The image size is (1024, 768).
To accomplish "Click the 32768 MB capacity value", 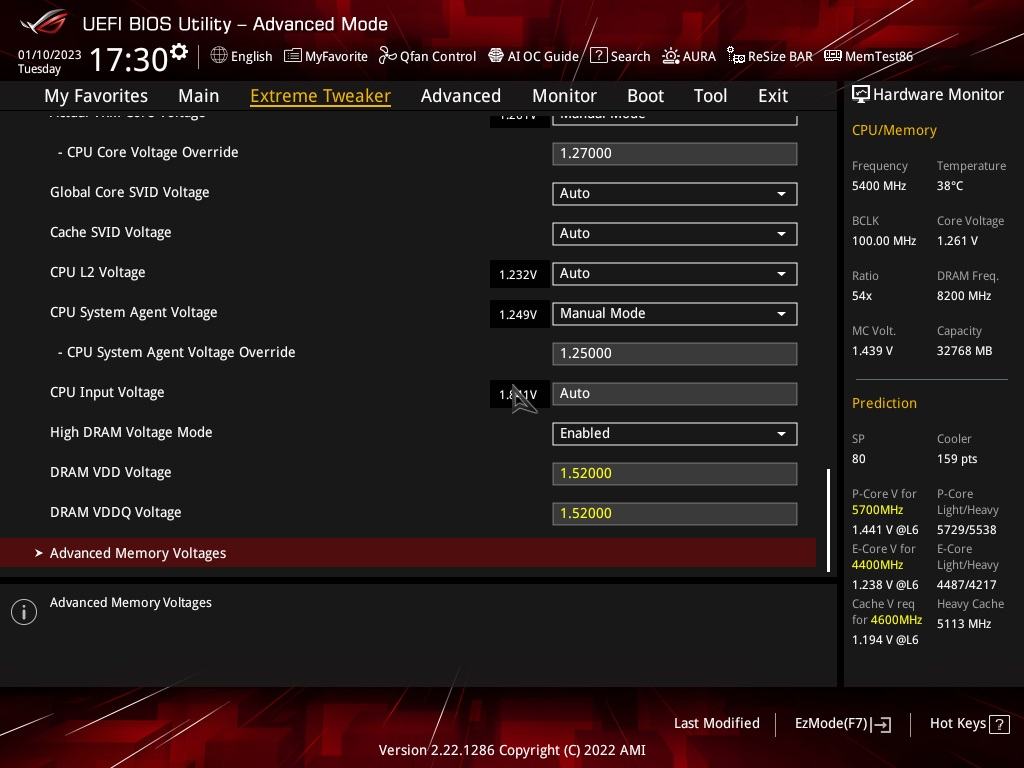I will point(964,351).
